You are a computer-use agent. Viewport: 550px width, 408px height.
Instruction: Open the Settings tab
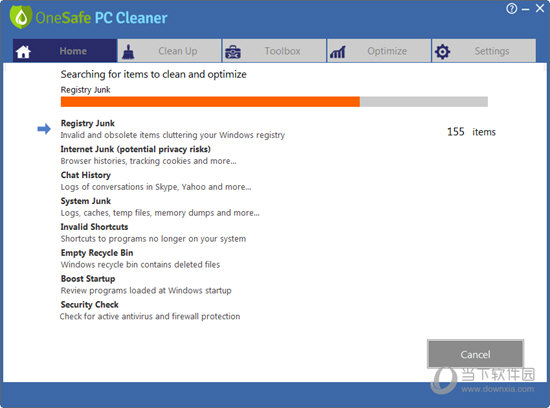coord(484,51)
